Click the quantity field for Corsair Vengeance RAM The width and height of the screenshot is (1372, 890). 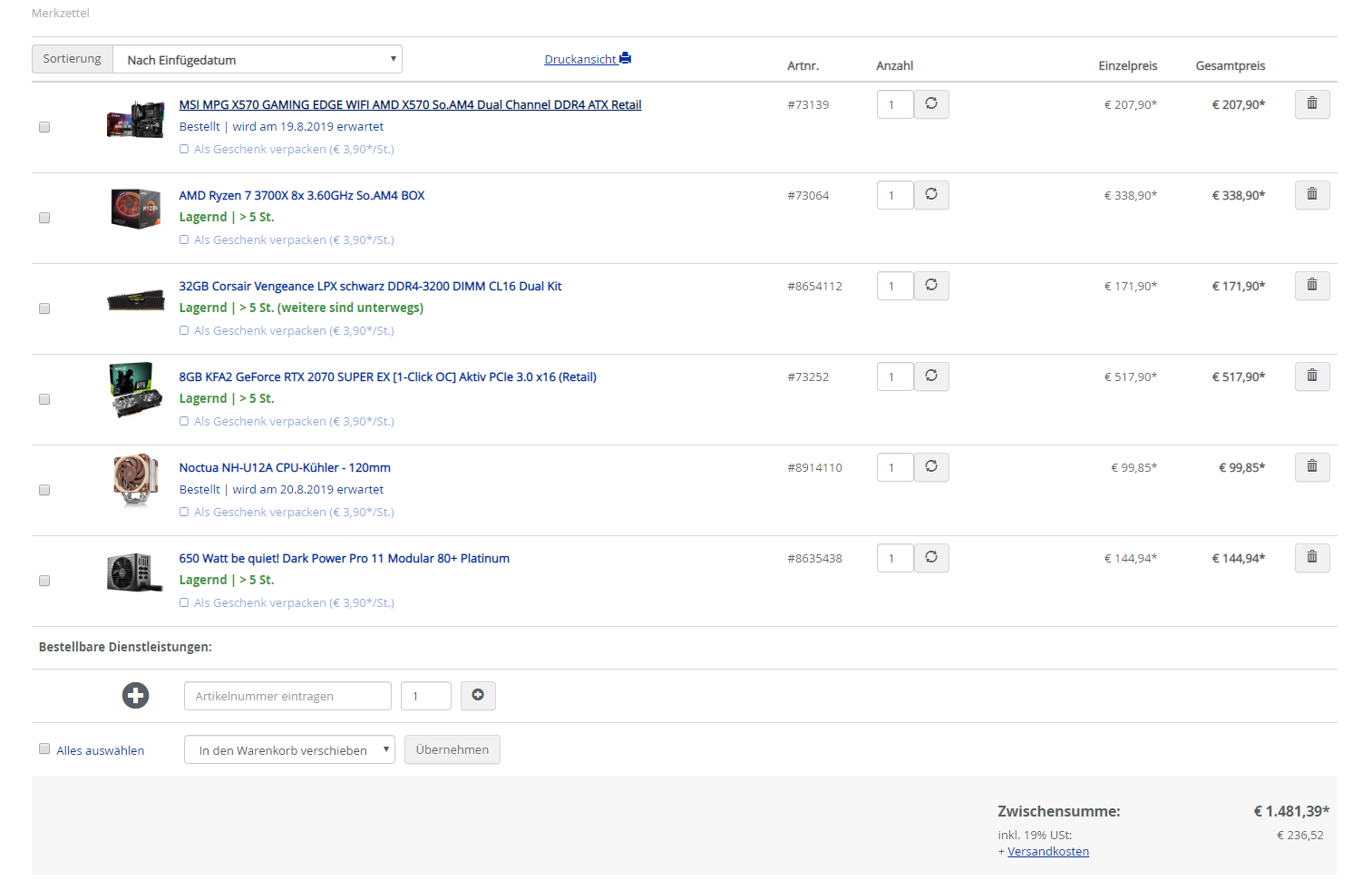pyautogui.click(x=895, y=286)
